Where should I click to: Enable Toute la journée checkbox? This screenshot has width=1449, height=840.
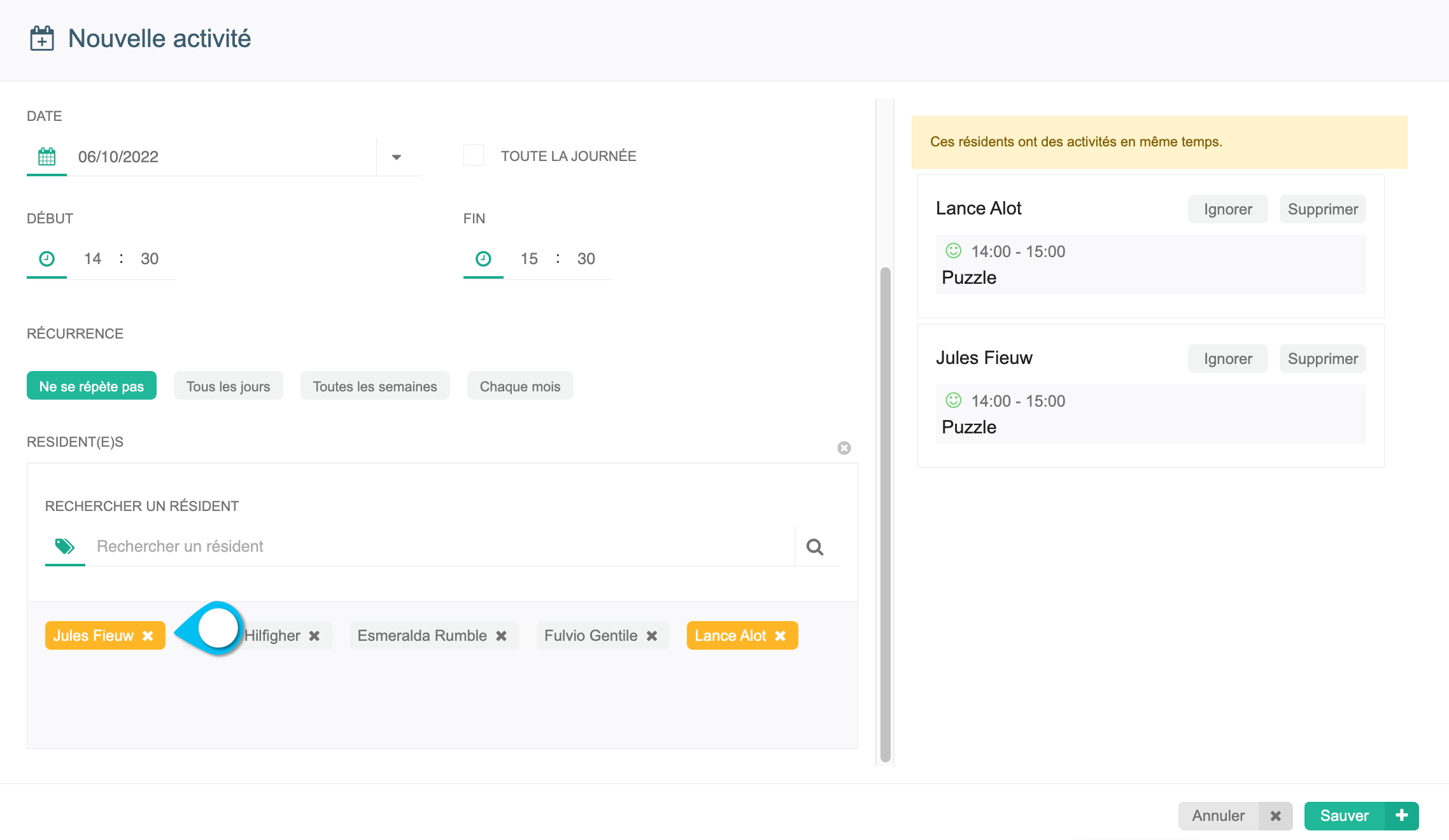click(x=474, y=156)
